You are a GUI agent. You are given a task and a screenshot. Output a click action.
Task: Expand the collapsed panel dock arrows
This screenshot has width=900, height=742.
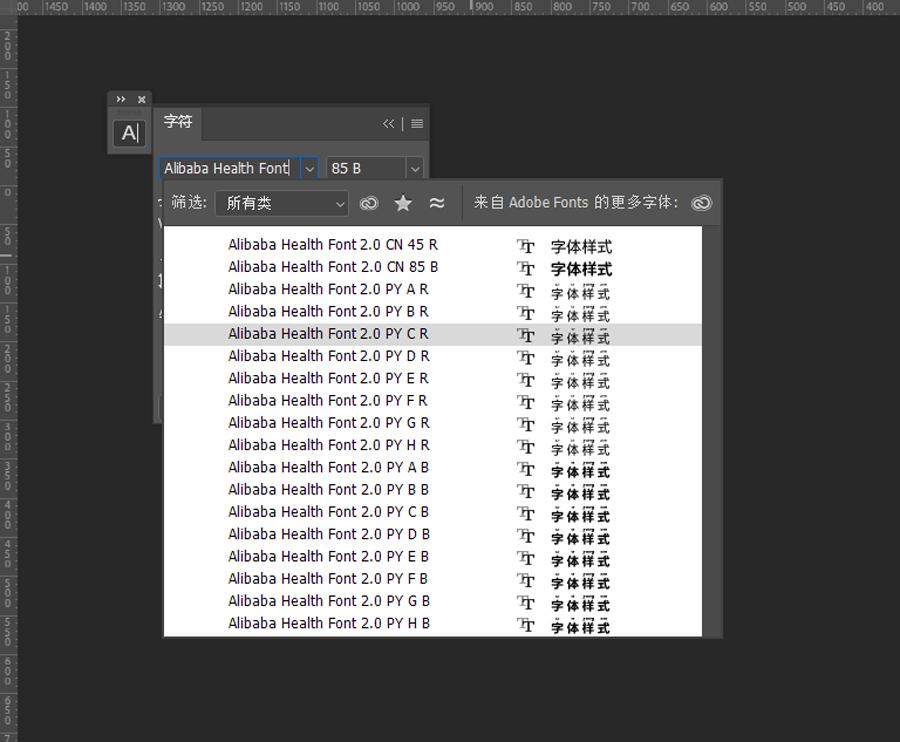[x=121, y=99]
